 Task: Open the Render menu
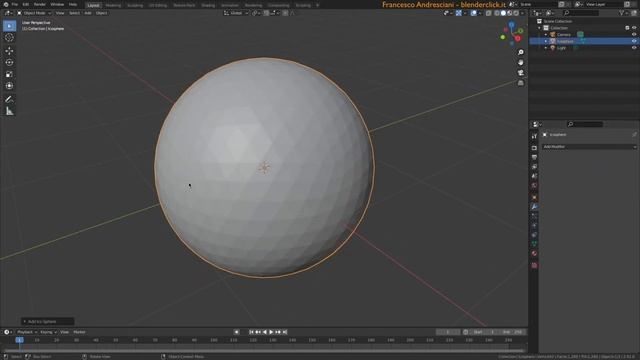tap(40, 4)
